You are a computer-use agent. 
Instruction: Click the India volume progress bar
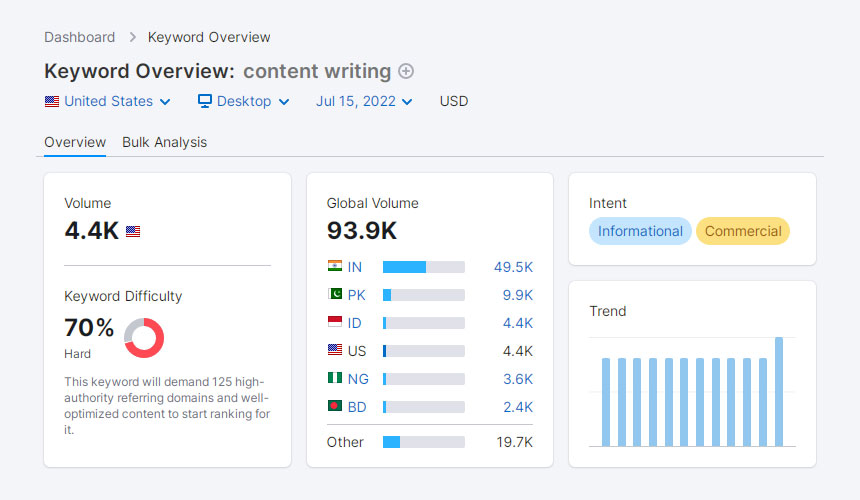[423, 267]
